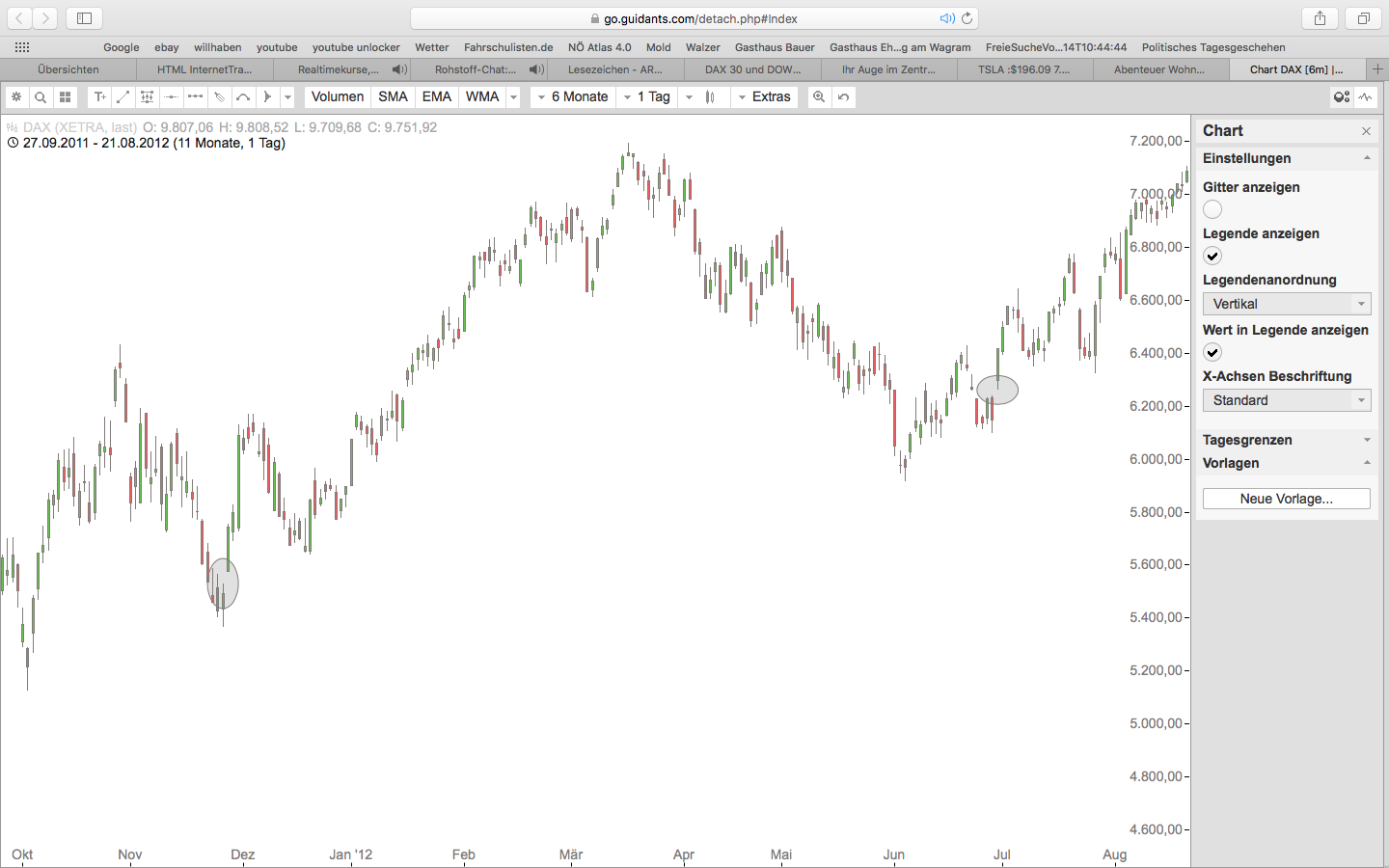Select the magnifier zoom tool

click(40, 96)
